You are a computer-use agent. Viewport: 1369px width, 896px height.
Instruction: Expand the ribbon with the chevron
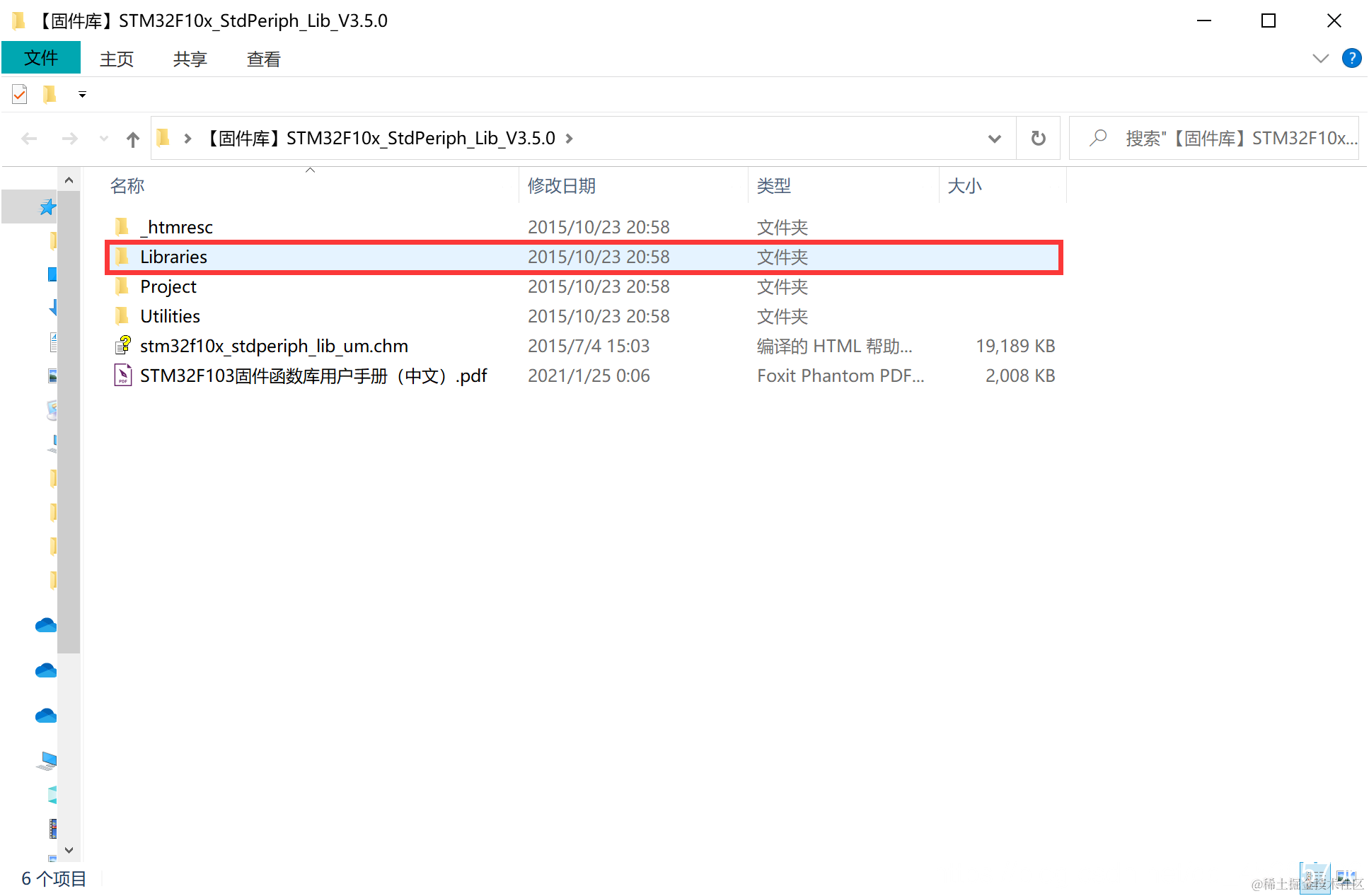click(1320, 58)
